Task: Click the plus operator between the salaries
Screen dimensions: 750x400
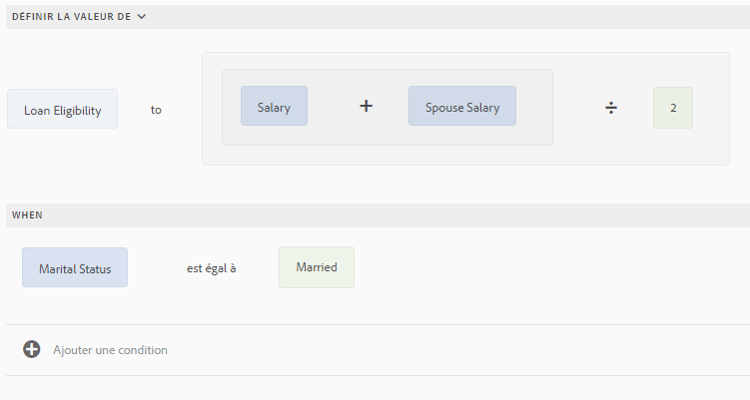Action: (x=366, y=106)
